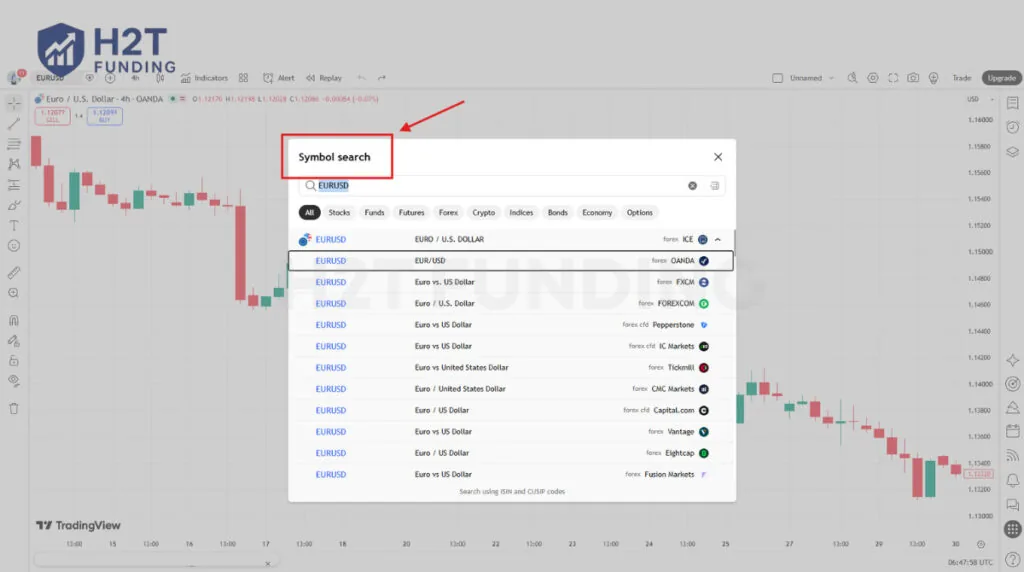Click the blue BUY price button
This screenshot has height=572, width=1024.
(104, 116)
